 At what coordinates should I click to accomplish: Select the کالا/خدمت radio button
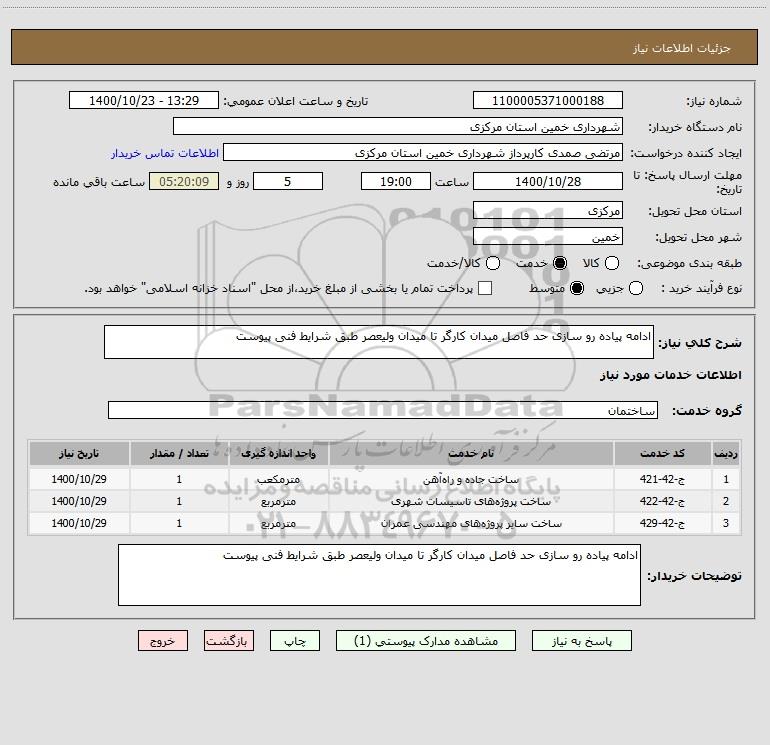click(493, 263)
